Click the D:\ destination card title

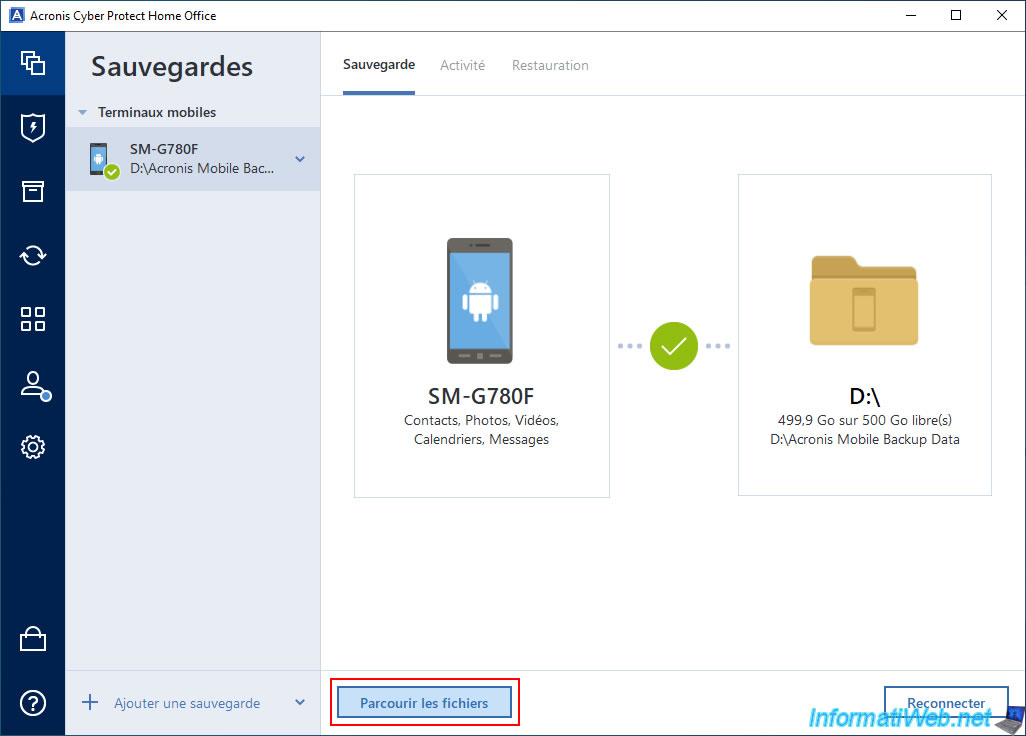tap(864, 396)
